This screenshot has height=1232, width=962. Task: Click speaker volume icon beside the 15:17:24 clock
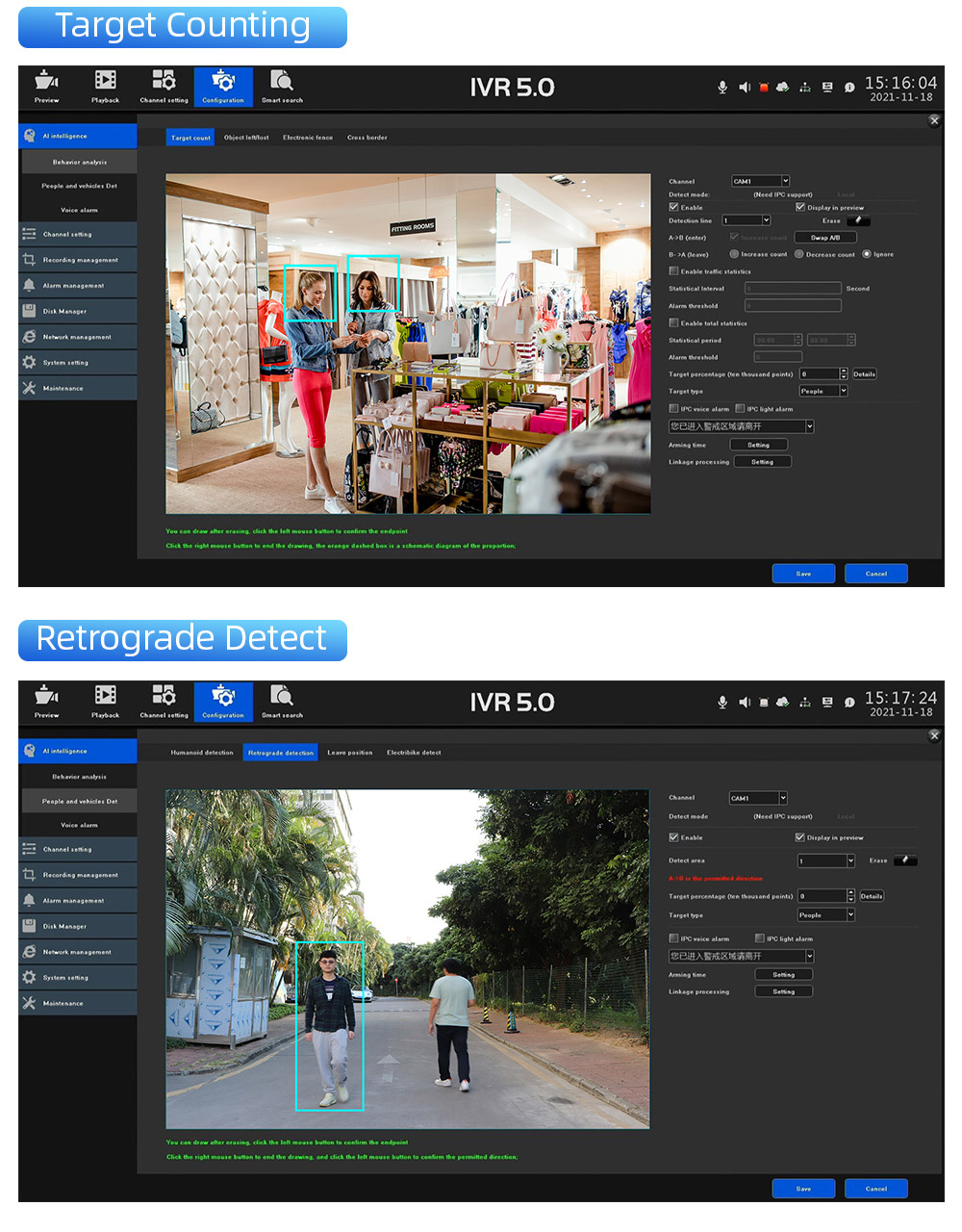click(744, 702)
